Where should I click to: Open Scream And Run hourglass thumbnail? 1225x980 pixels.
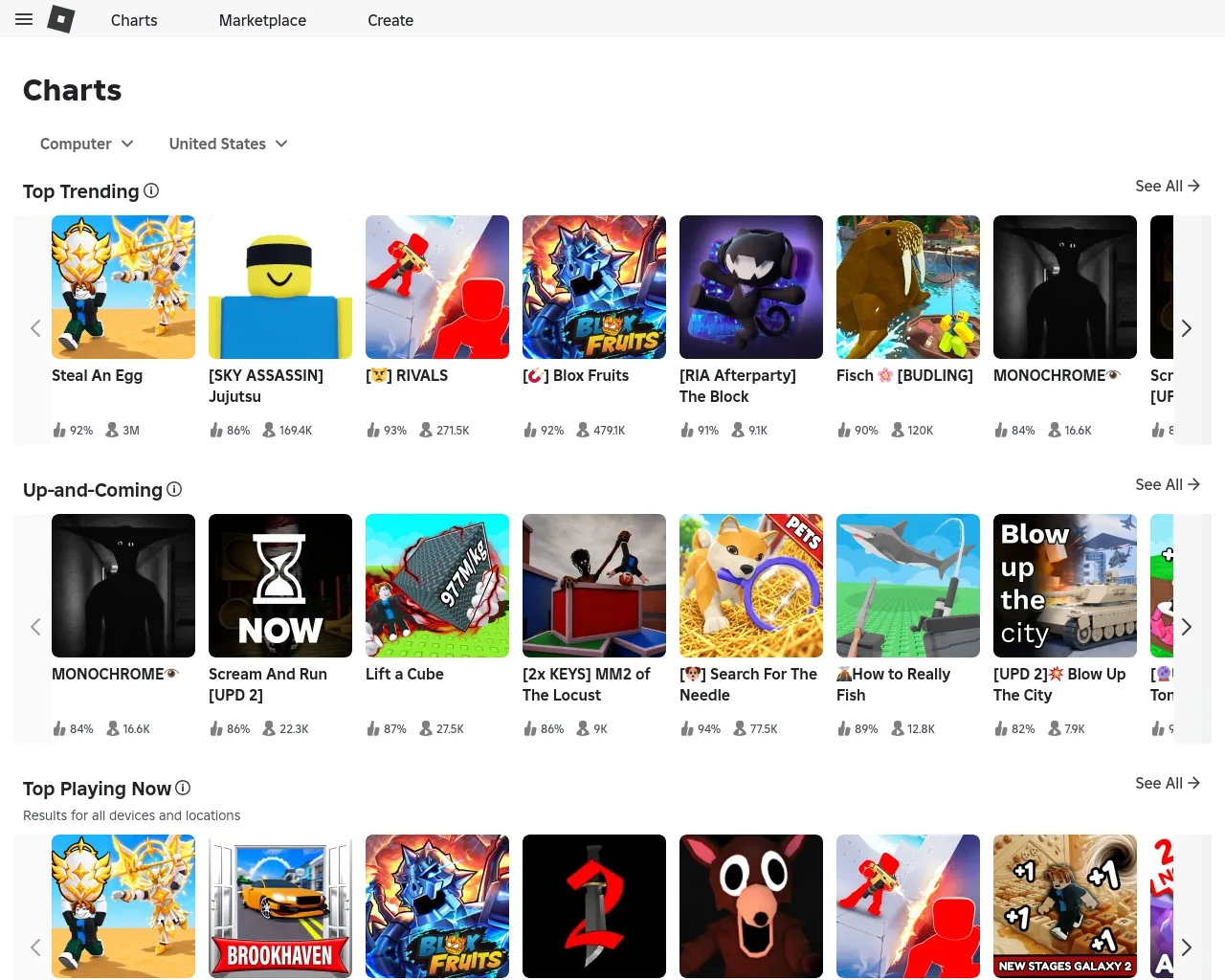click(x=280, y=586)
